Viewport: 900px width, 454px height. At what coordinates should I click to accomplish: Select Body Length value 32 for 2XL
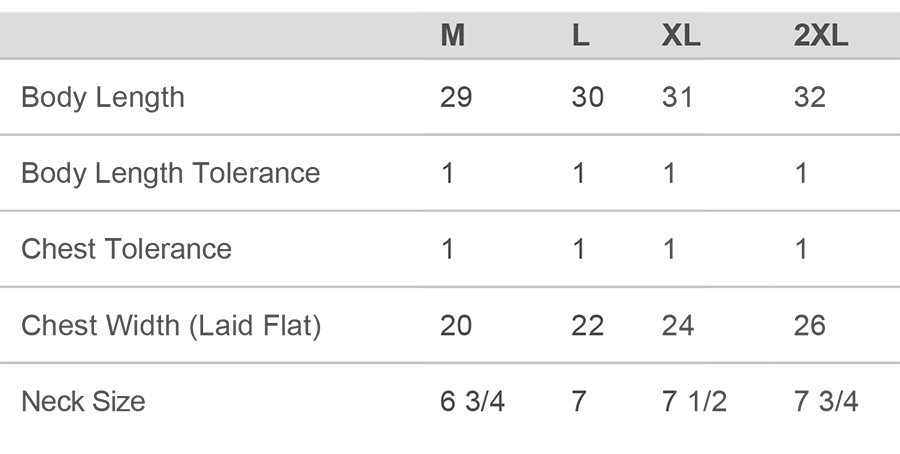[x=810, y=97]
